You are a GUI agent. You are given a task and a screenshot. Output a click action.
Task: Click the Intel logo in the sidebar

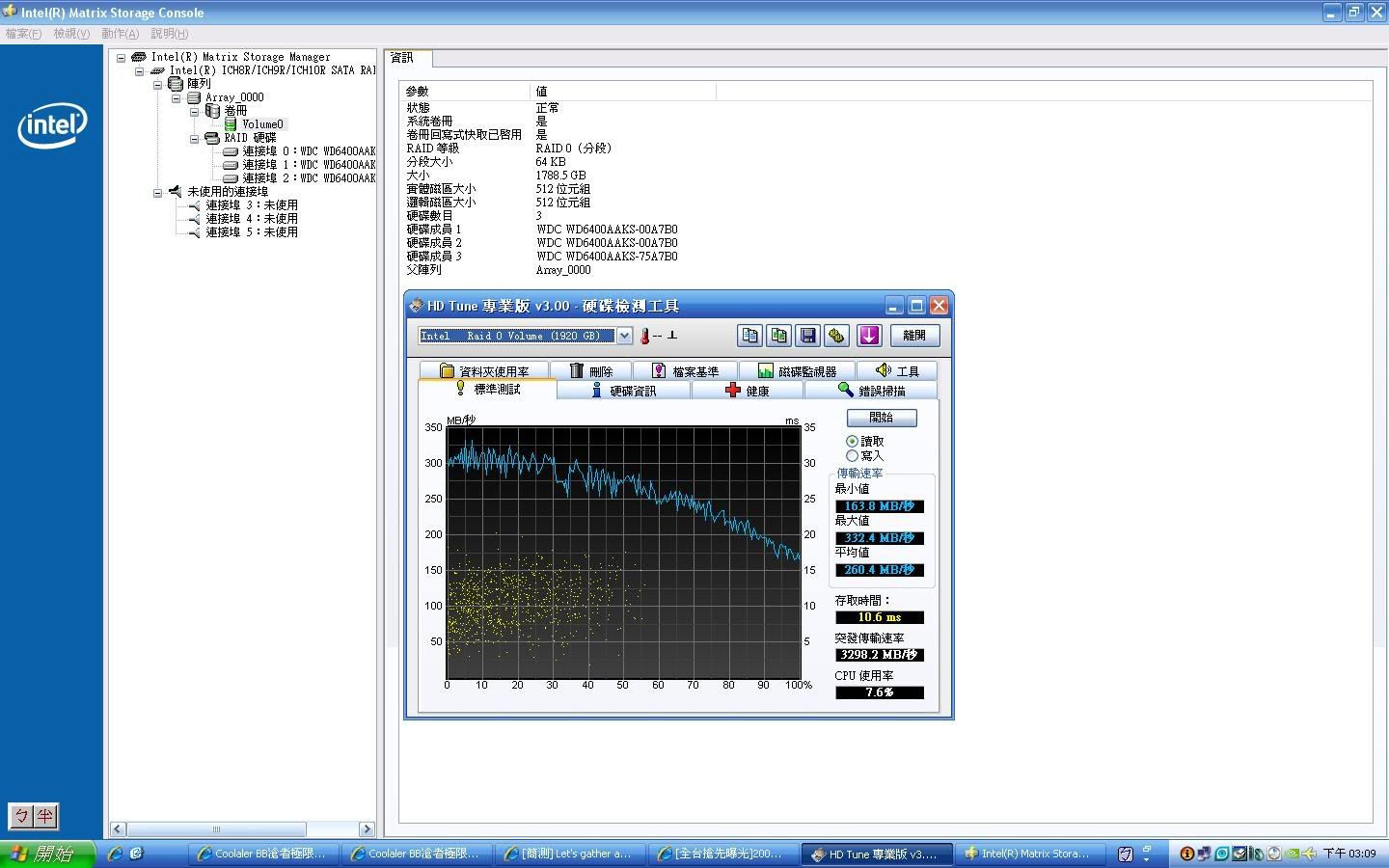tap(52, 125)
